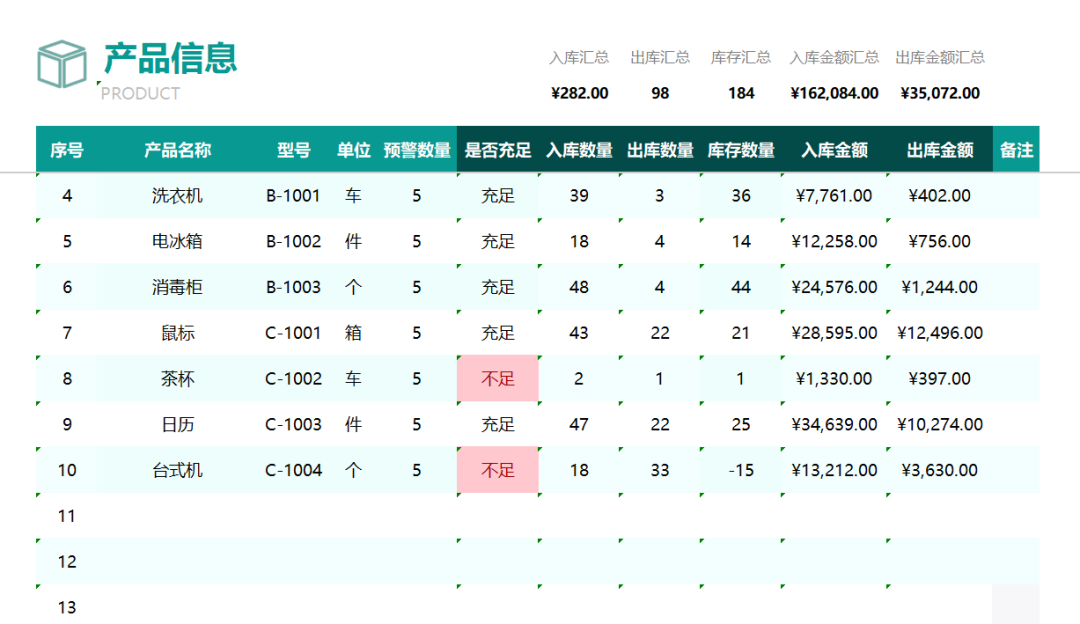Select the 日历 product name cell

click(177, 424)
